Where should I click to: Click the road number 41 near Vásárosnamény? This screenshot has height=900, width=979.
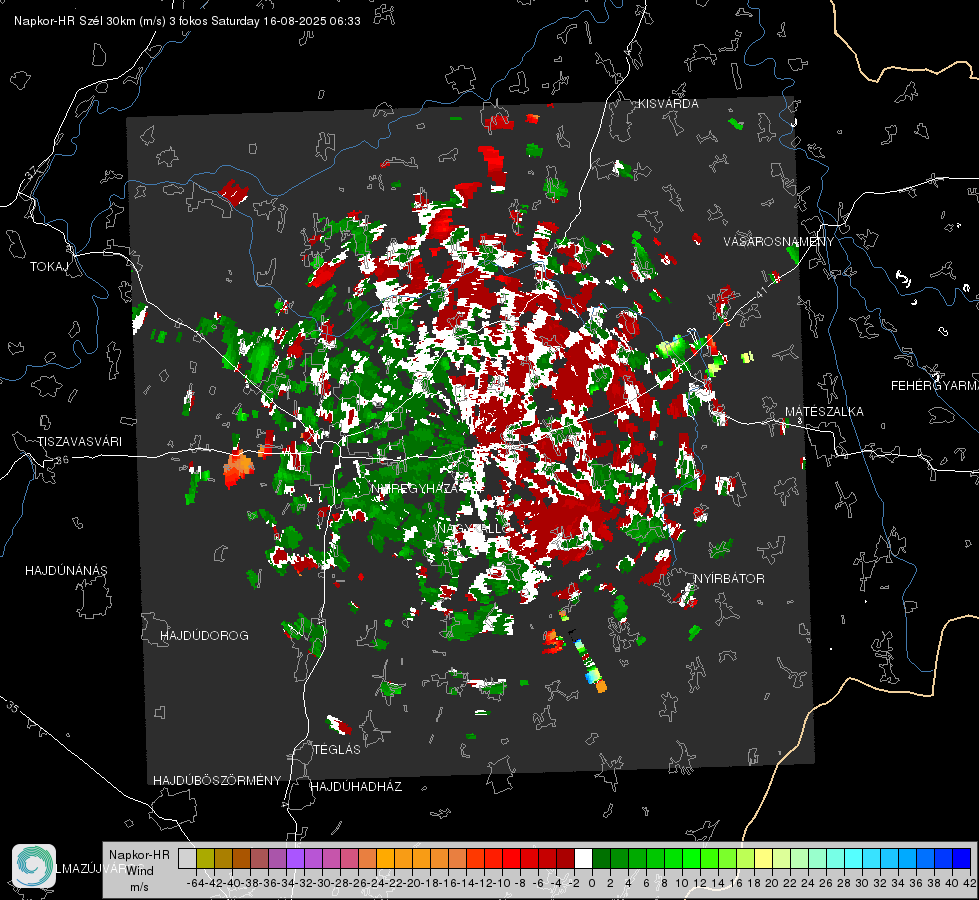(x=760, y=292)
